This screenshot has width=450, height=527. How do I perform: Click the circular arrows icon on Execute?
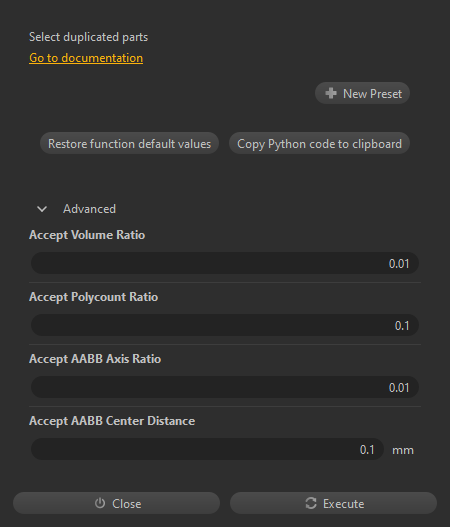point(311,503)
